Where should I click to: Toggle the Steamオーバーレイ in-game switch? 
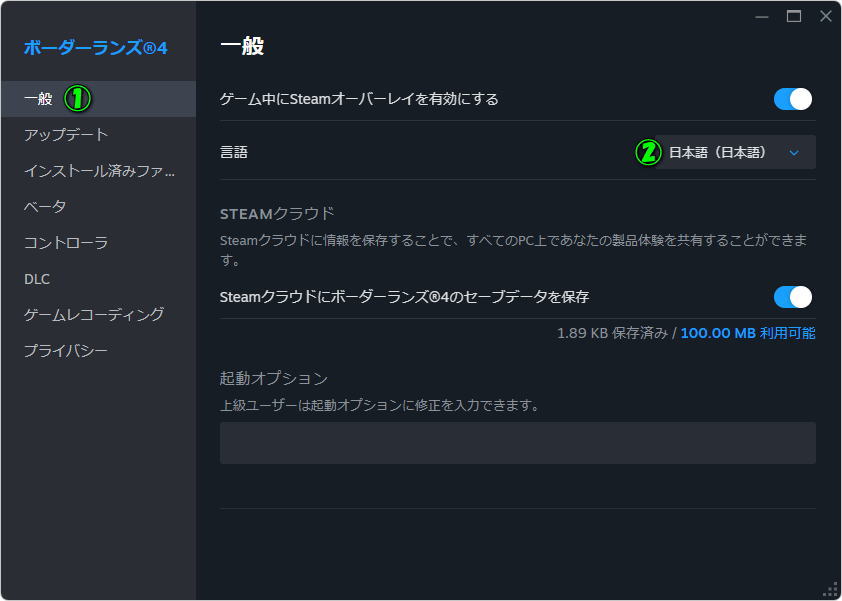(793, 99)
